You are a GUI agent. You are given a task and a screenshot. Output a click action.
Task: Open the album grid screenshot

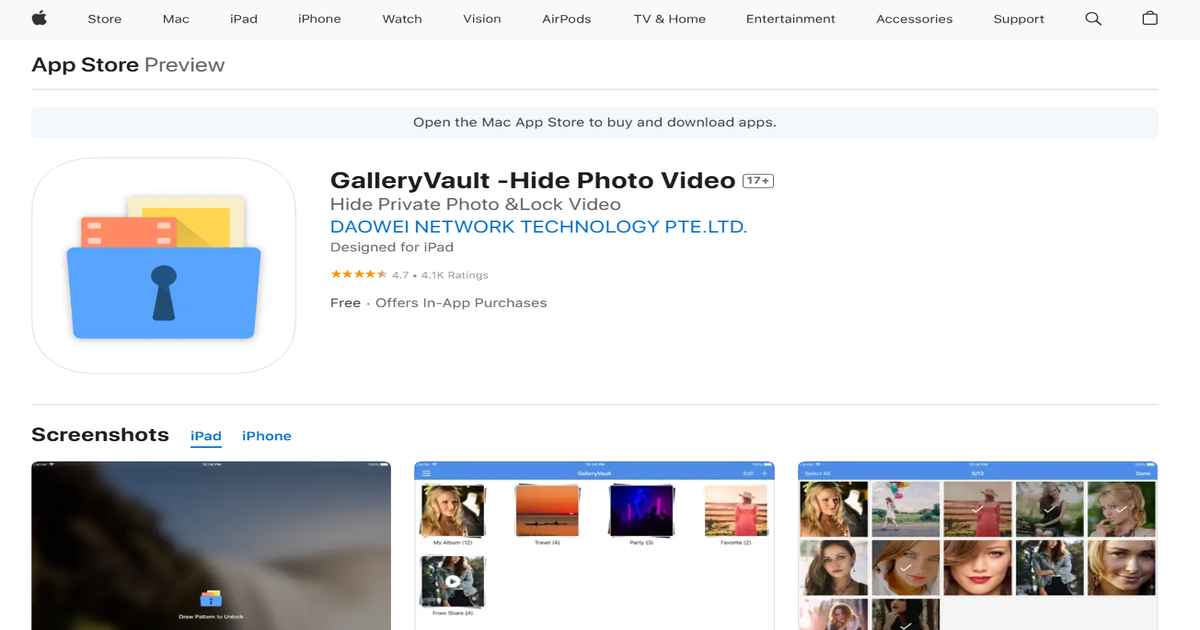click(x=595, y=546)
